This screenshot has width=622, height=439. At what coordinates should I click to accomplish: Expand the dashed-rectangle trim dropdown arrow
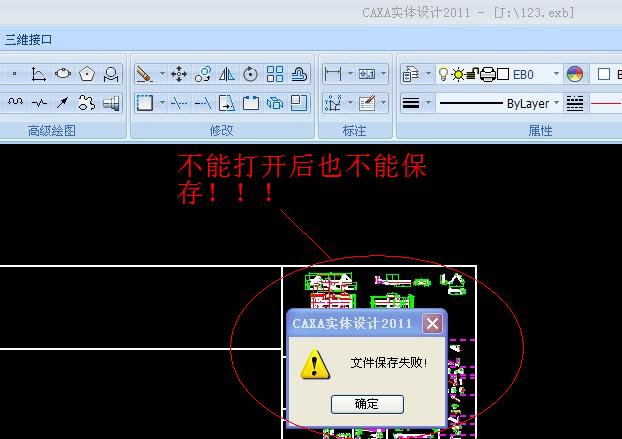coord(162,103)
